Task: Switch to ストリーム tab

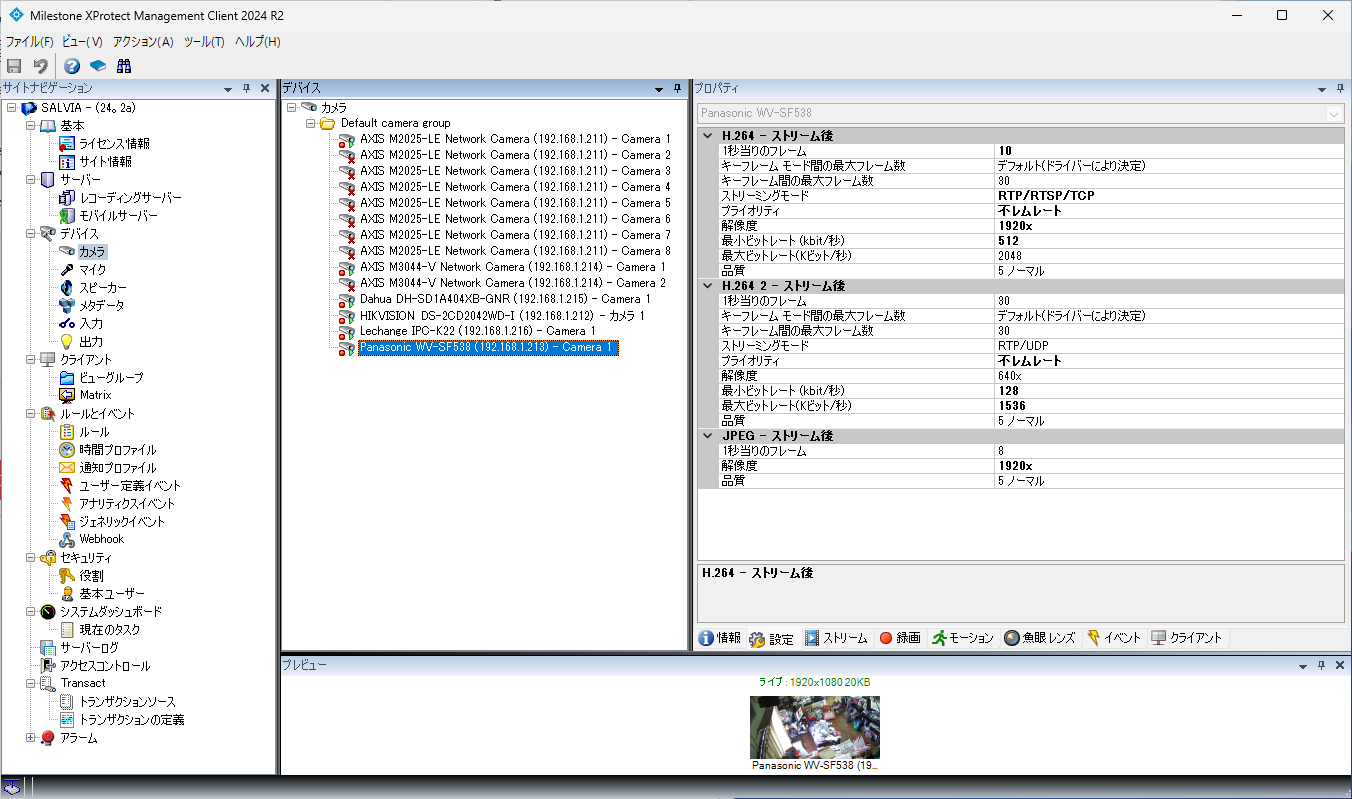Action: [836, 638]
